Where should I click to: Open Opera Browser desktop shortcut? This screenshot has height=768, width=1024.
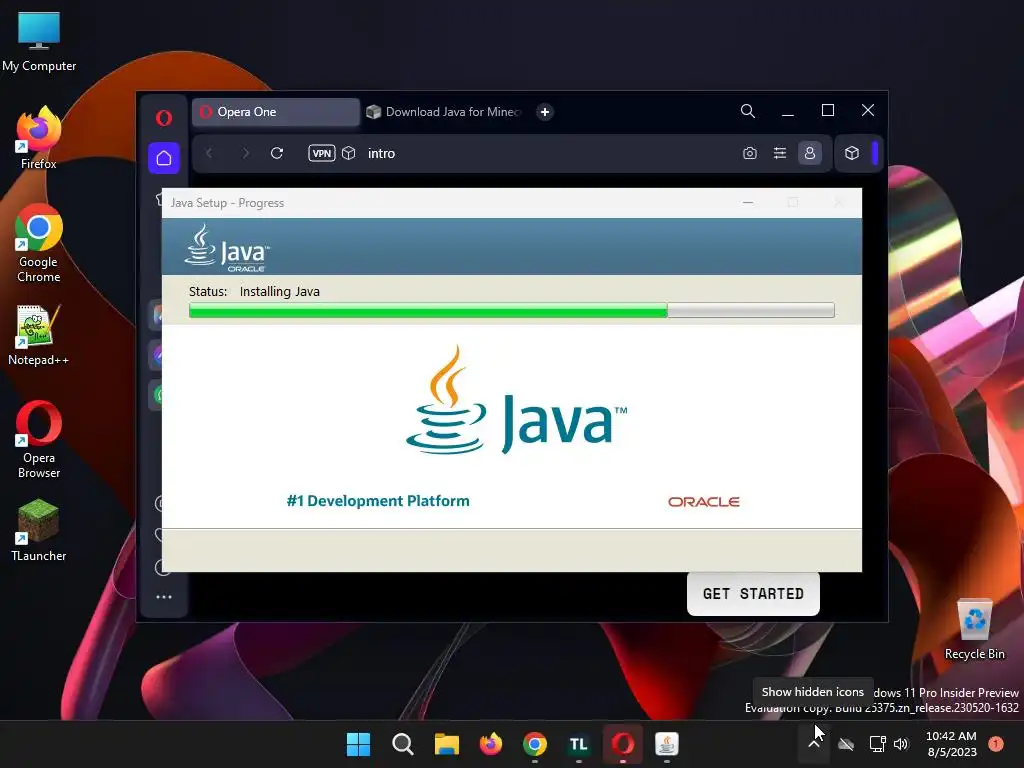39,440
